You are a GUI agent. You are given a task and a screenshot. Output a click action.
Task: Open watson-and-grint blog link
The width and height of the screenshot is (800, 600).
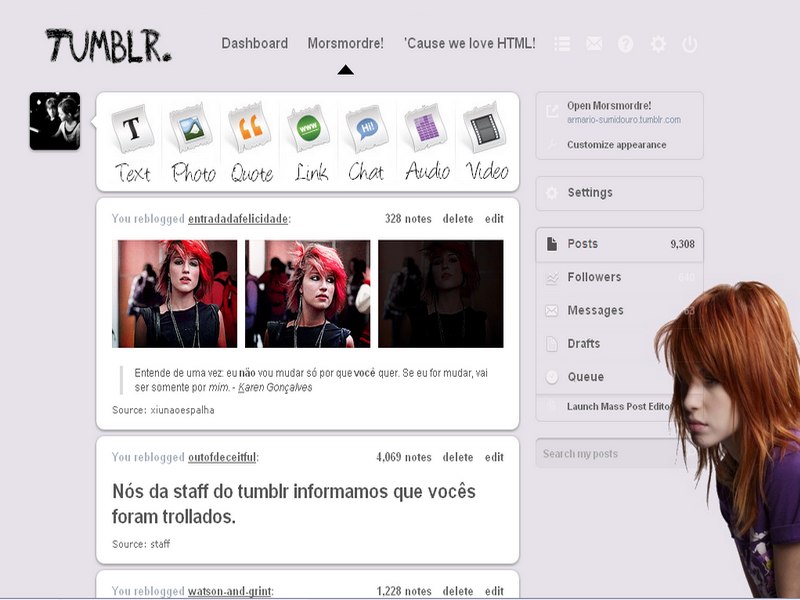click(x=230, y=591)
